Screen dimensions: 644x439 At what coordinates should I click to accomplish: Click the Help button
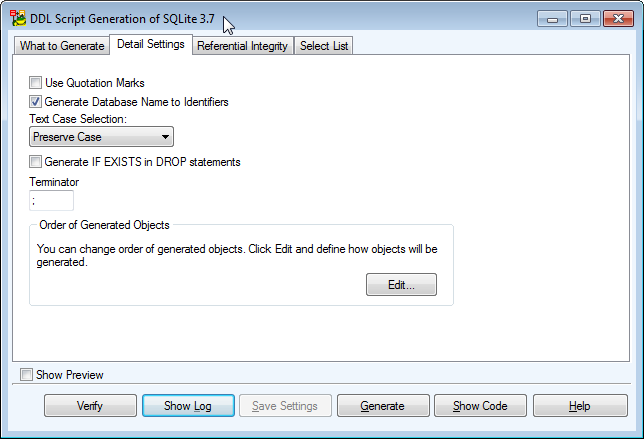click(579, 406)
